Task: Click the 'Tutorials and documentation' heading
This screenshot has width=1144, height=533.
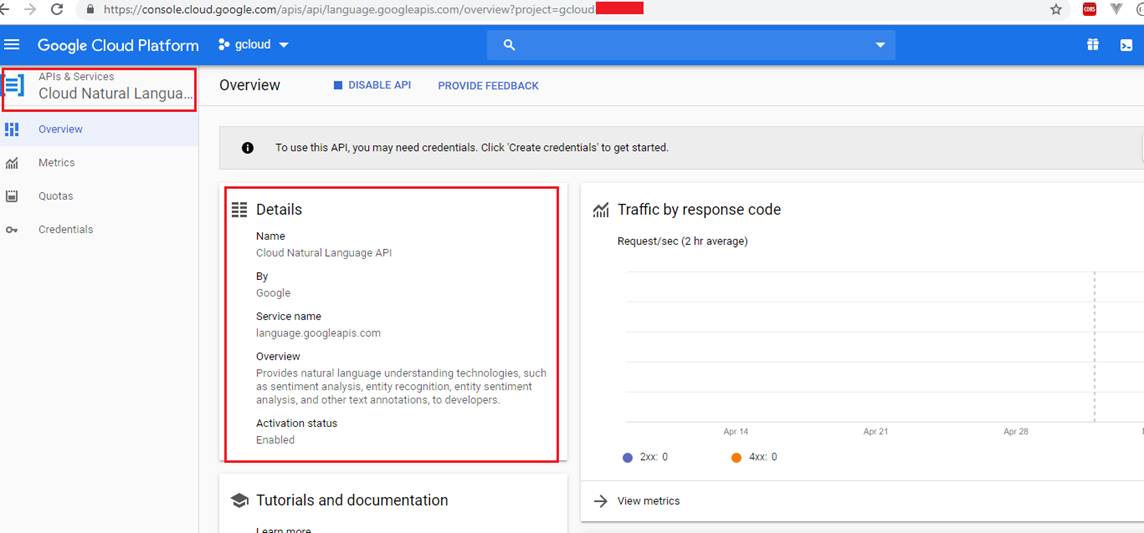Action: click(x=352, y=500)
